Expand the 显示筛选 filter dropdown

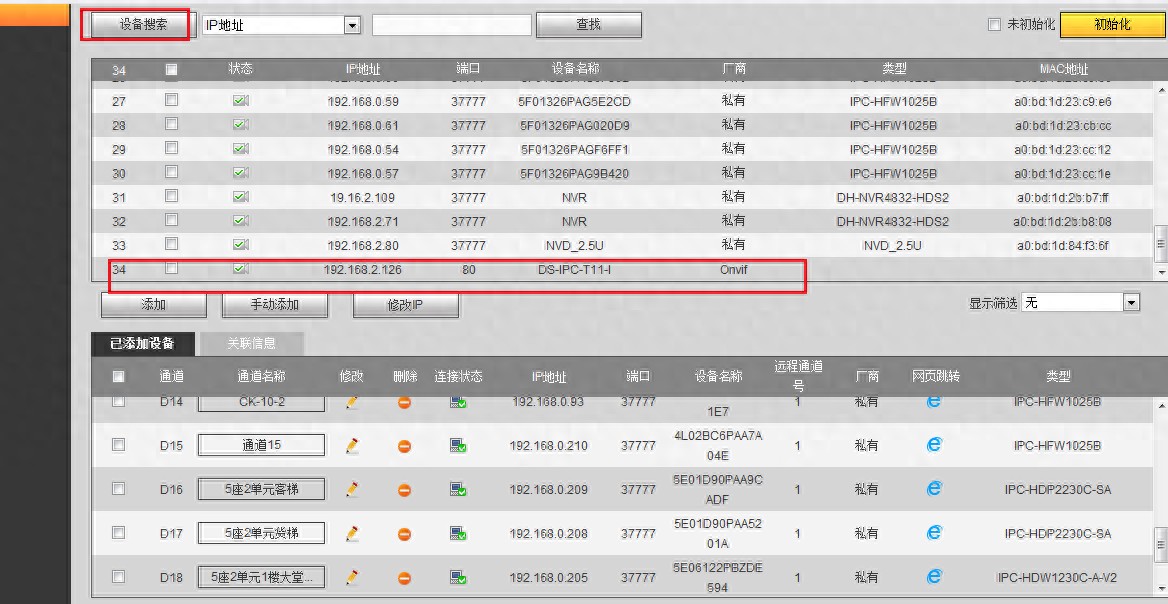1131,302
